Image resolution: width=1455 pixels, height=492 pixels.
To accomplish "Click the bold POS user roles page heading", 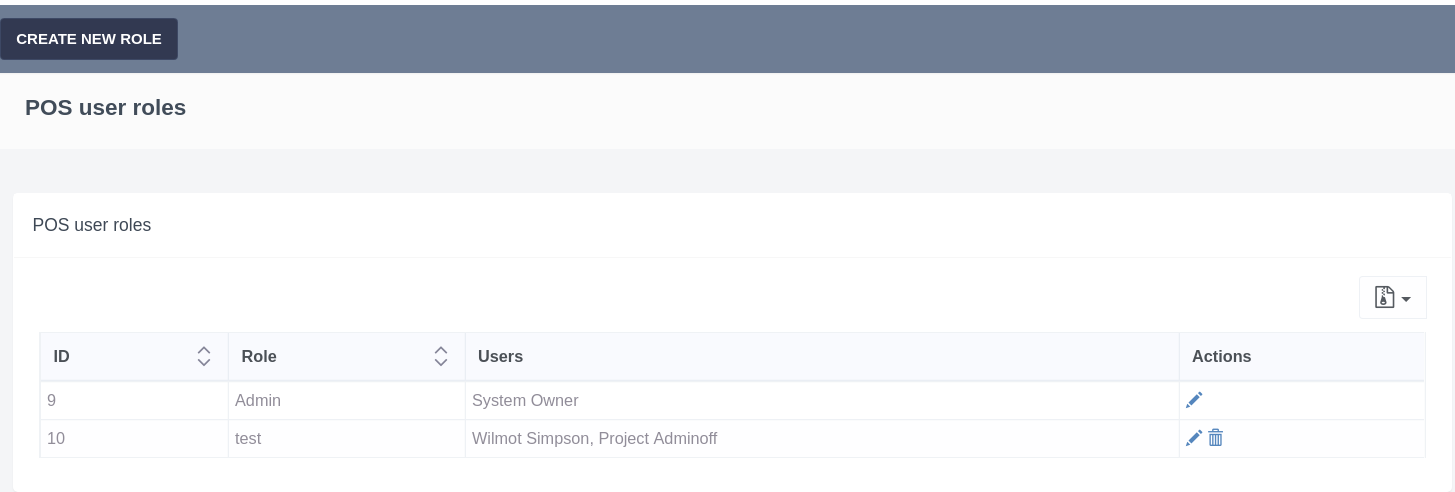I will click(106, 107).
